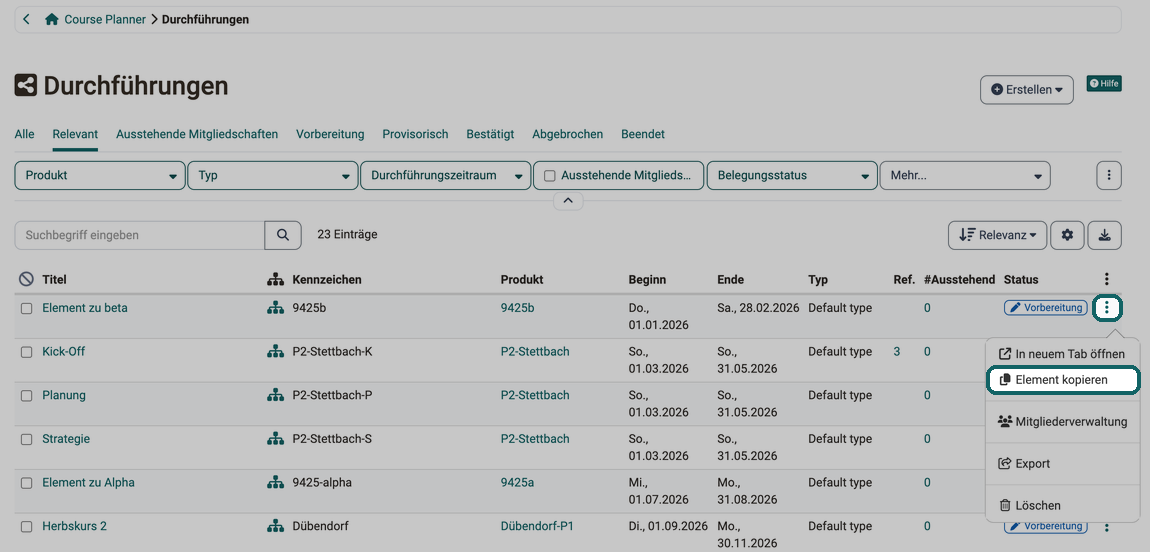Click the magnifier search button

point(283,235)
